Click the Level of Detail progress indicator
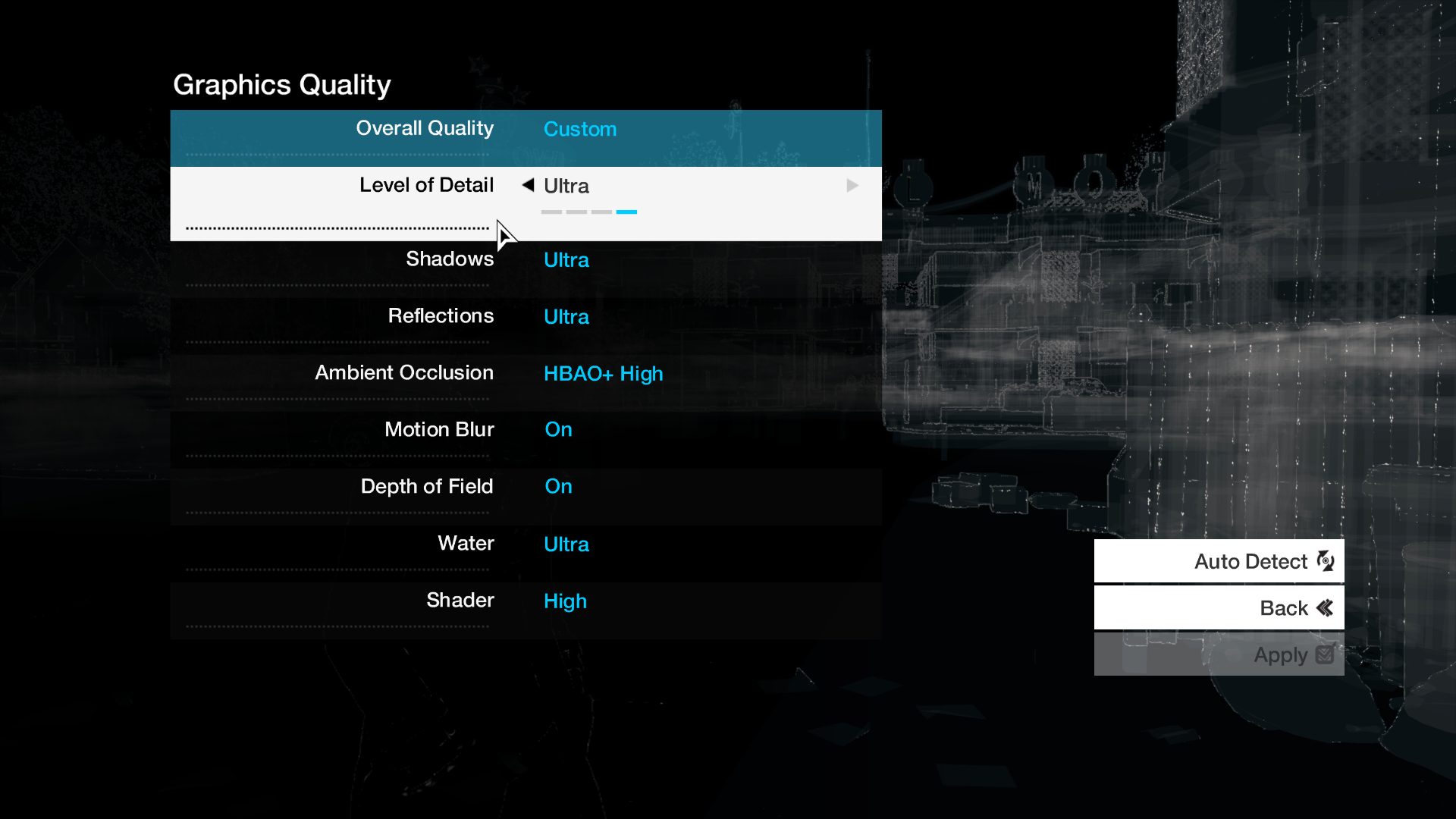The image size is (1456, 819). (x=589, y=211)
